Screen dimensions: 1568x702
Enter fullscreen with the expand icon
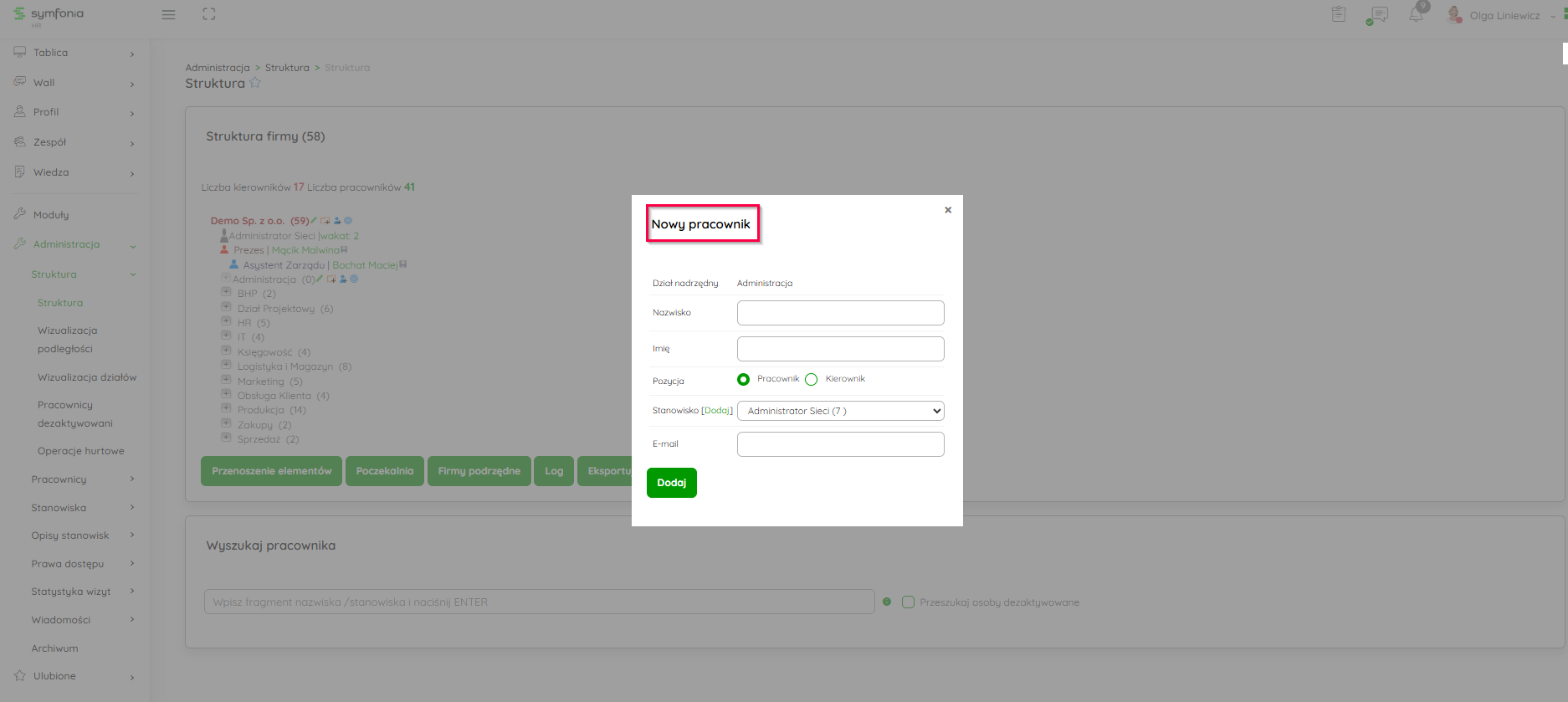[x=209, y=14]
